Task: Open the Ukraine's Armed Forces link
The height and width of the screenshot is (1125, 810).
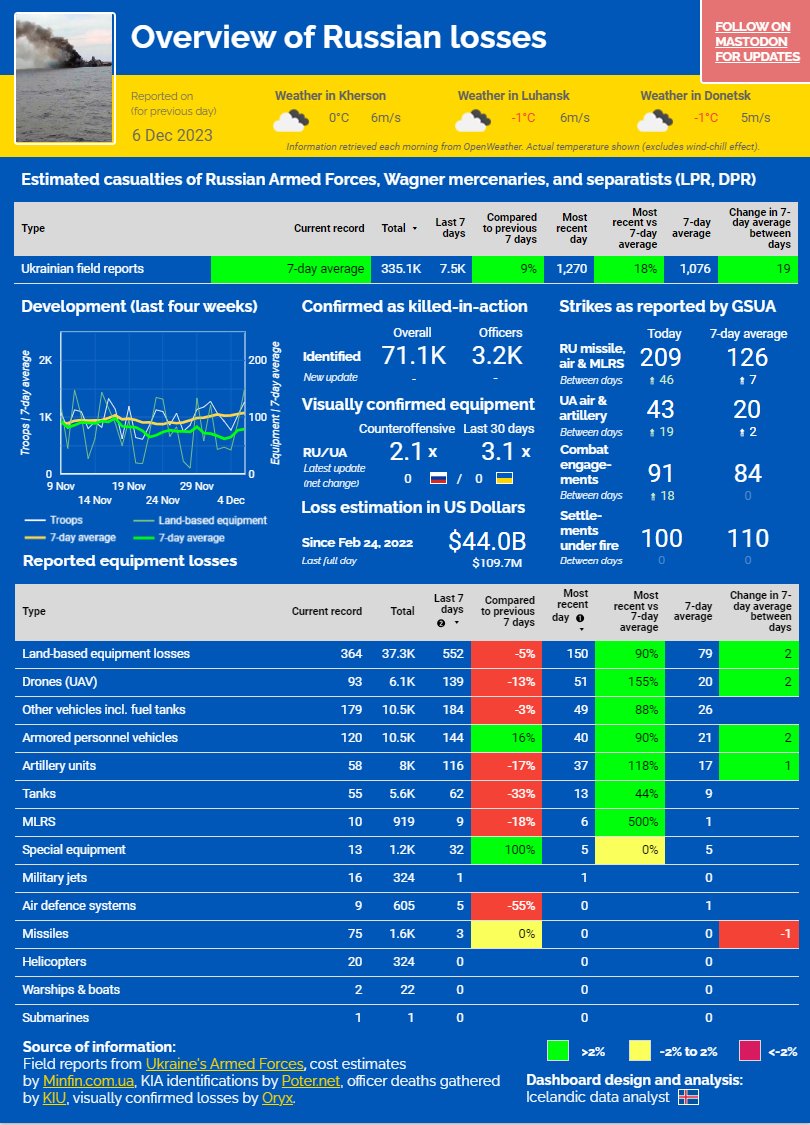Action: point(225,1064)
